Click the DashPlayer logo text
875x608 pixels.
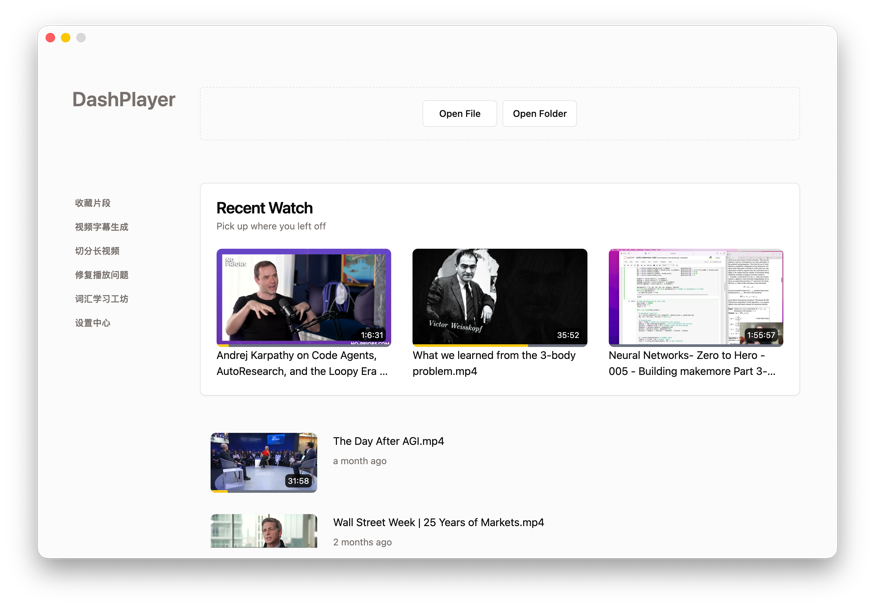tap(122, 100)
